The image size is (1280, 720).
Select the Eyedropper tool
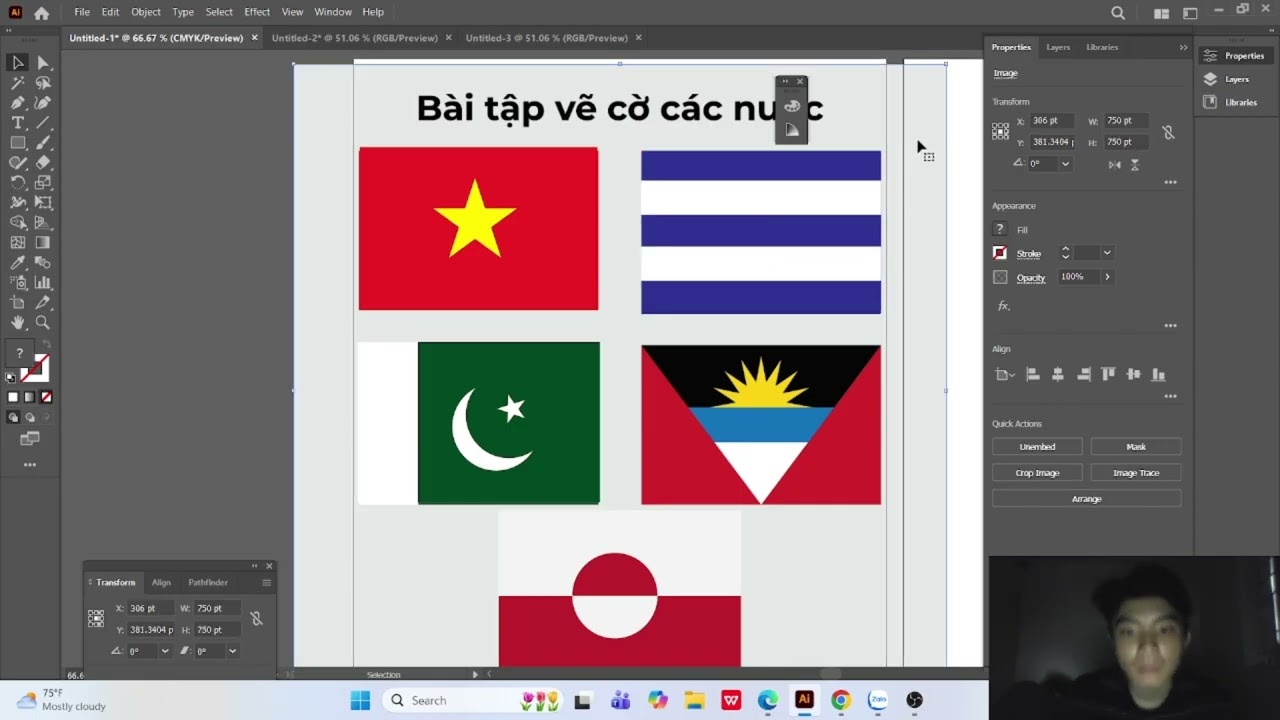click(x=18, y=263)
